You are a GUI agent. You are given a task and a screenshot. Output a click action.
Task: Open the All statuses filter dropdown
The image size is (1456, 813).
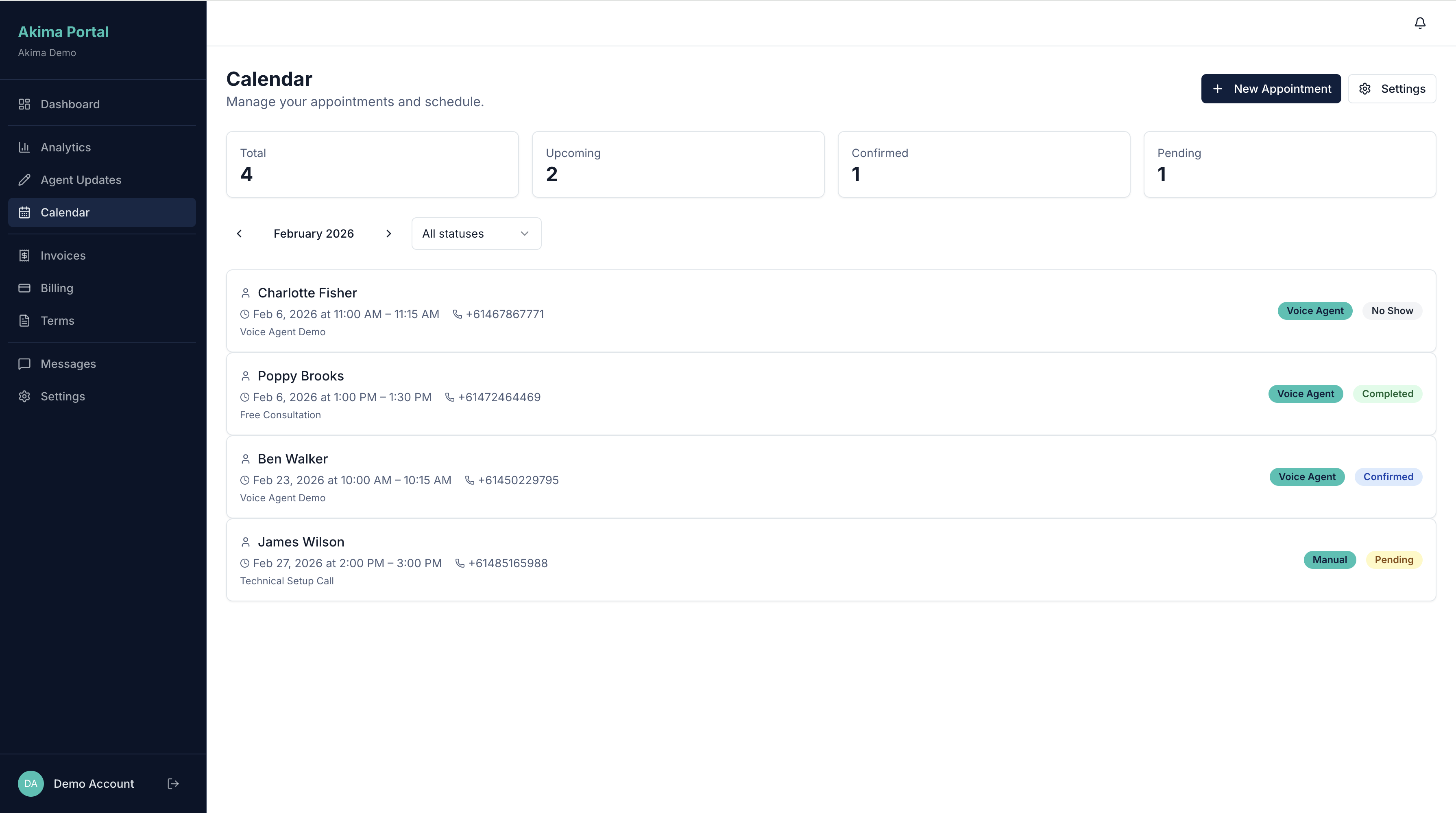pos(475,233)
